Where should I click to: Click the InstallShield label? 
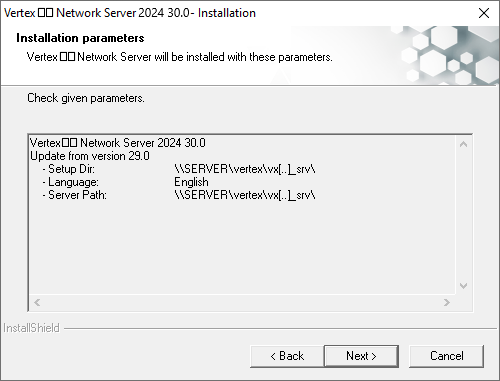pos(31,328)
